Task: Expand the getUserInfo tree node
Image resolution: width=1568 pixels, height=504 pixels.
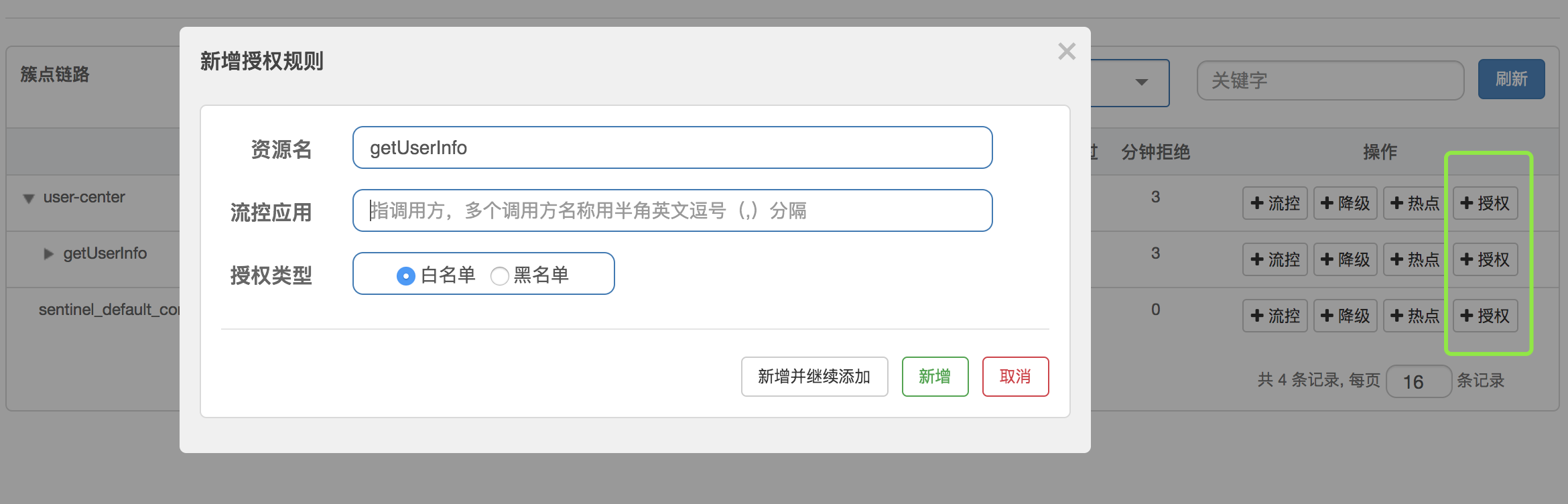Action: [48, 253]
